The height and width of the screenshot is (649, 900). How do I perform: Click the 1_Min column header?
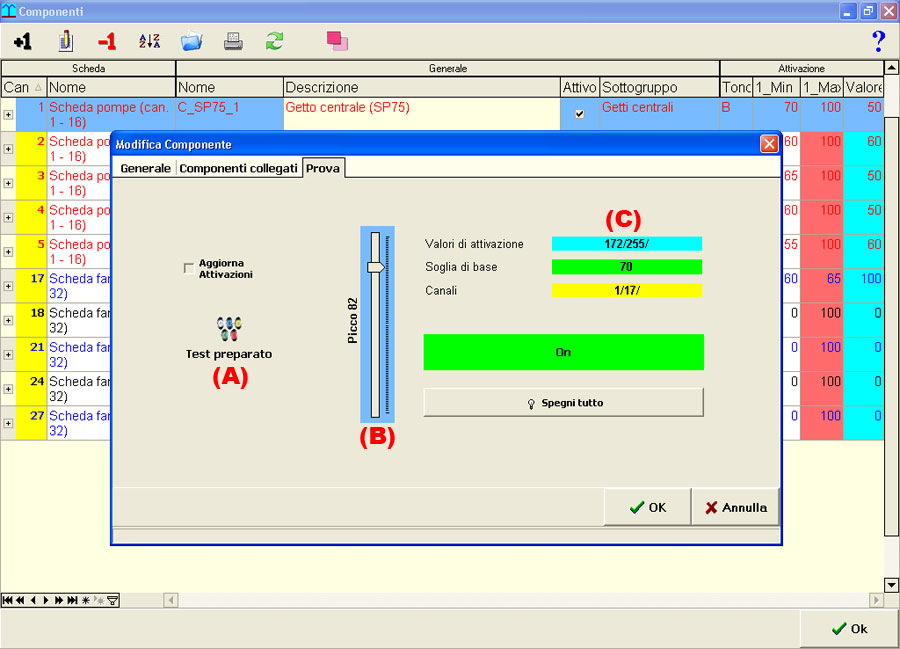point(776,87)
